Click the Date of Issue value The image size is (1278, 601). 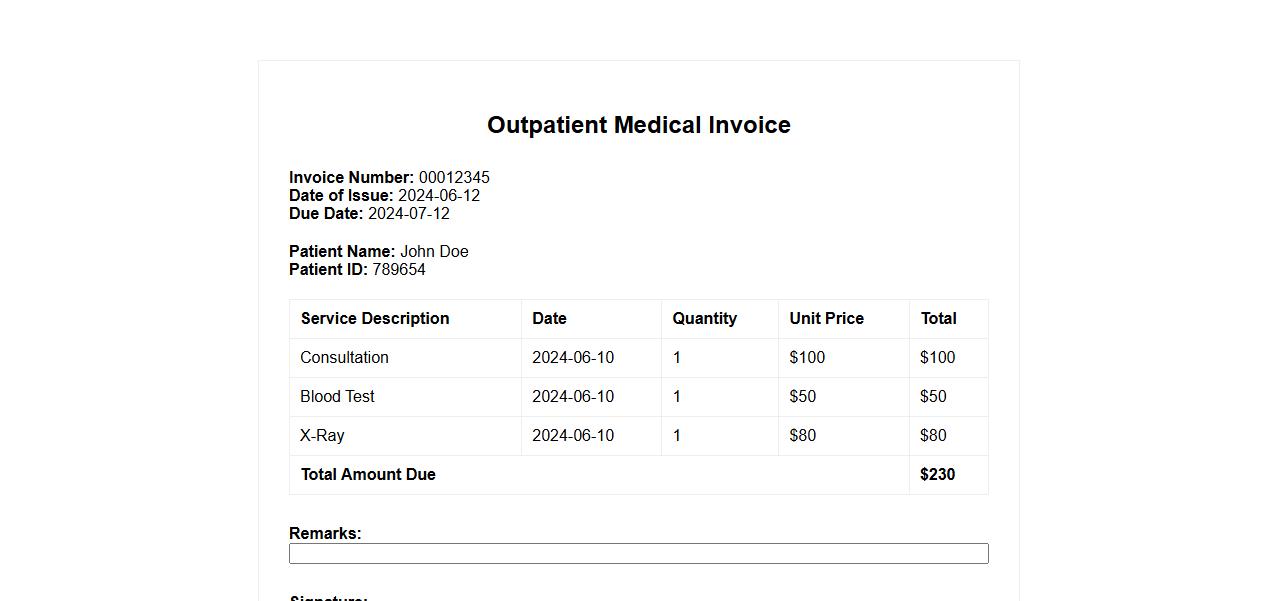click(439, 196)
